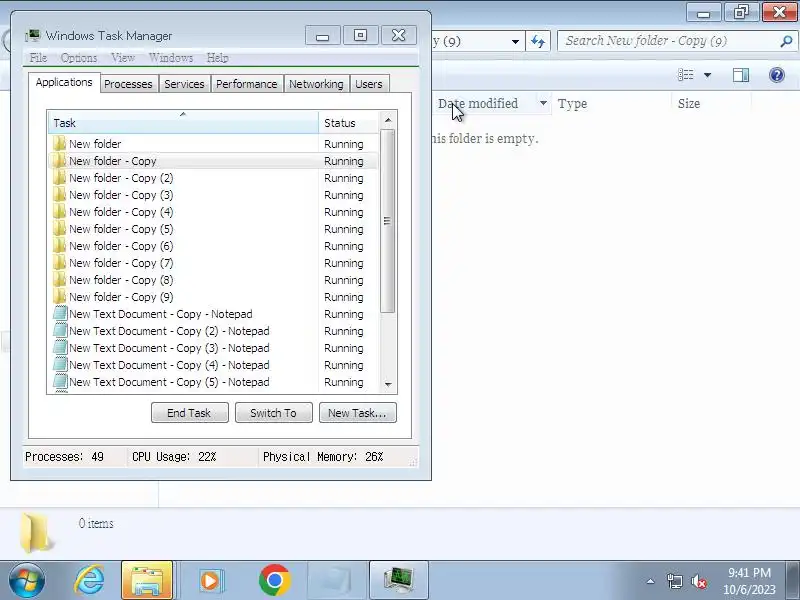Show hidden system tray icons

click(x=651, y=581)
